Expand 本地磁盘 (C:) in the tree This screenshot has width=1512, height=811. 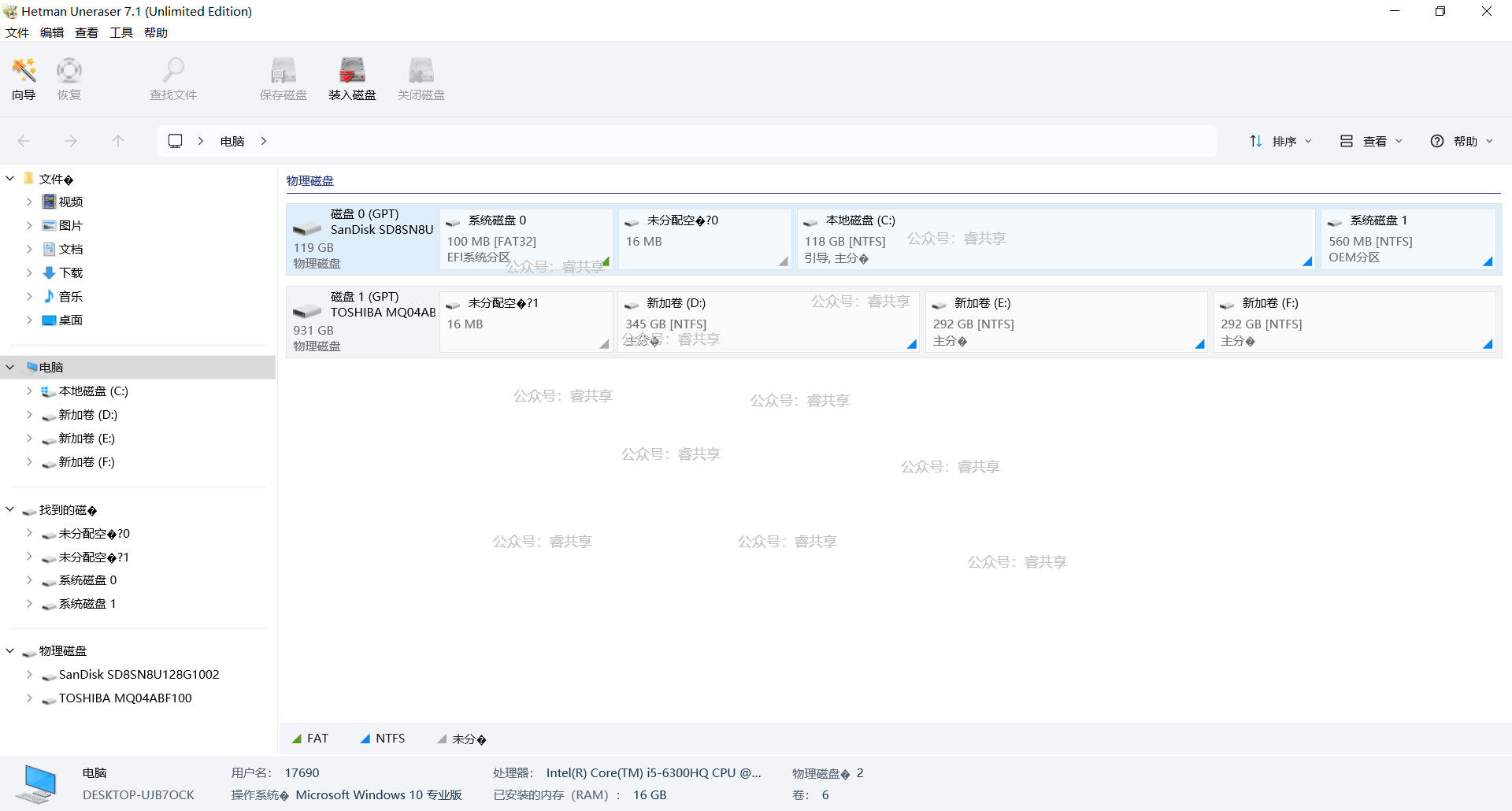29,391
